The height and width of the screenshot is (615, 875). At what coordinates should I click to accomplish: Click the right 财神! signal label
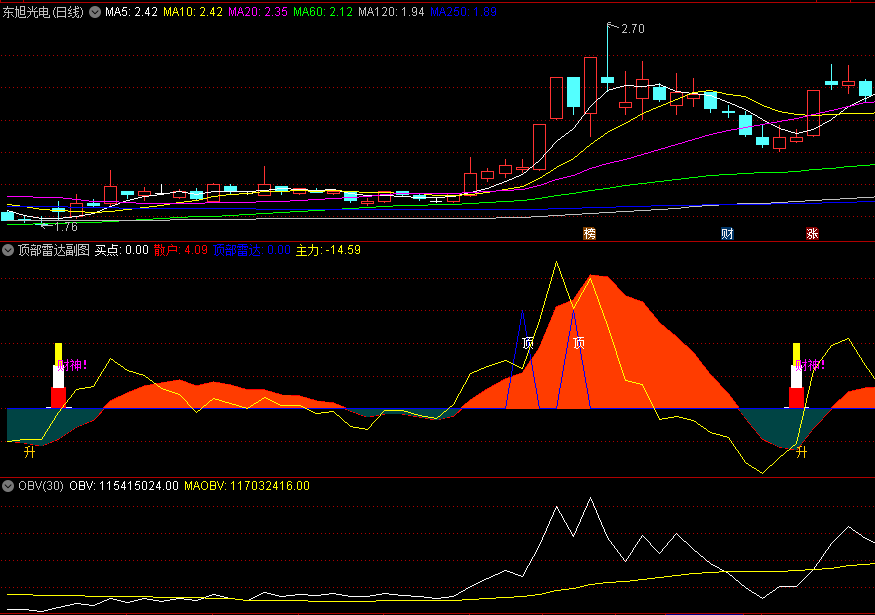(810, 366)
